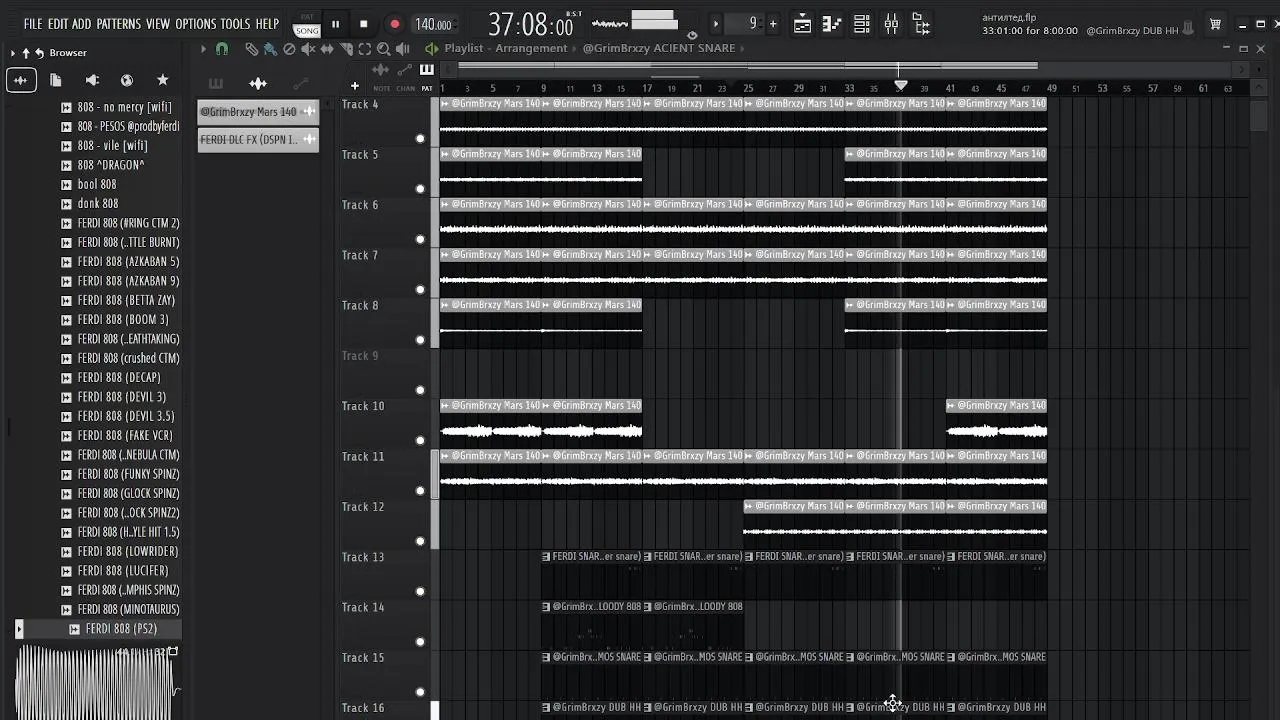Mute Track 13 with its green dot

click(x=420, y=591)
